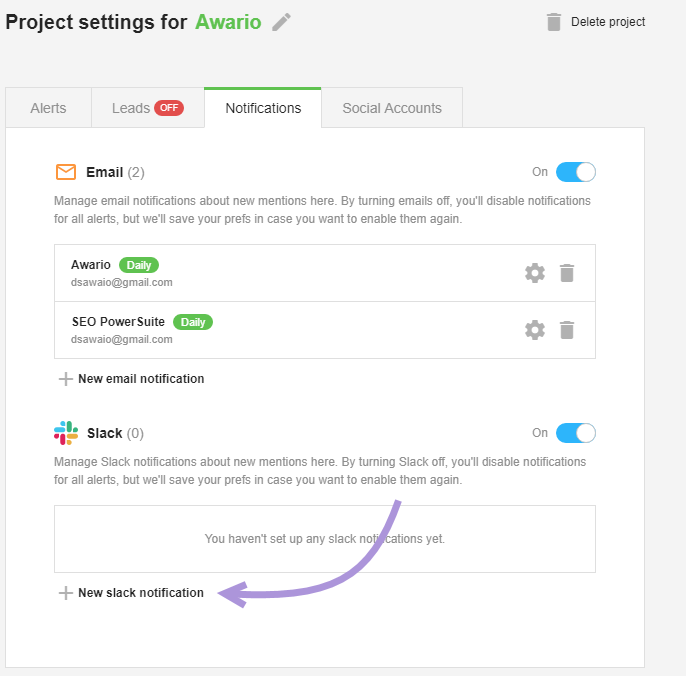Click the Delete project text

[608, 22]
